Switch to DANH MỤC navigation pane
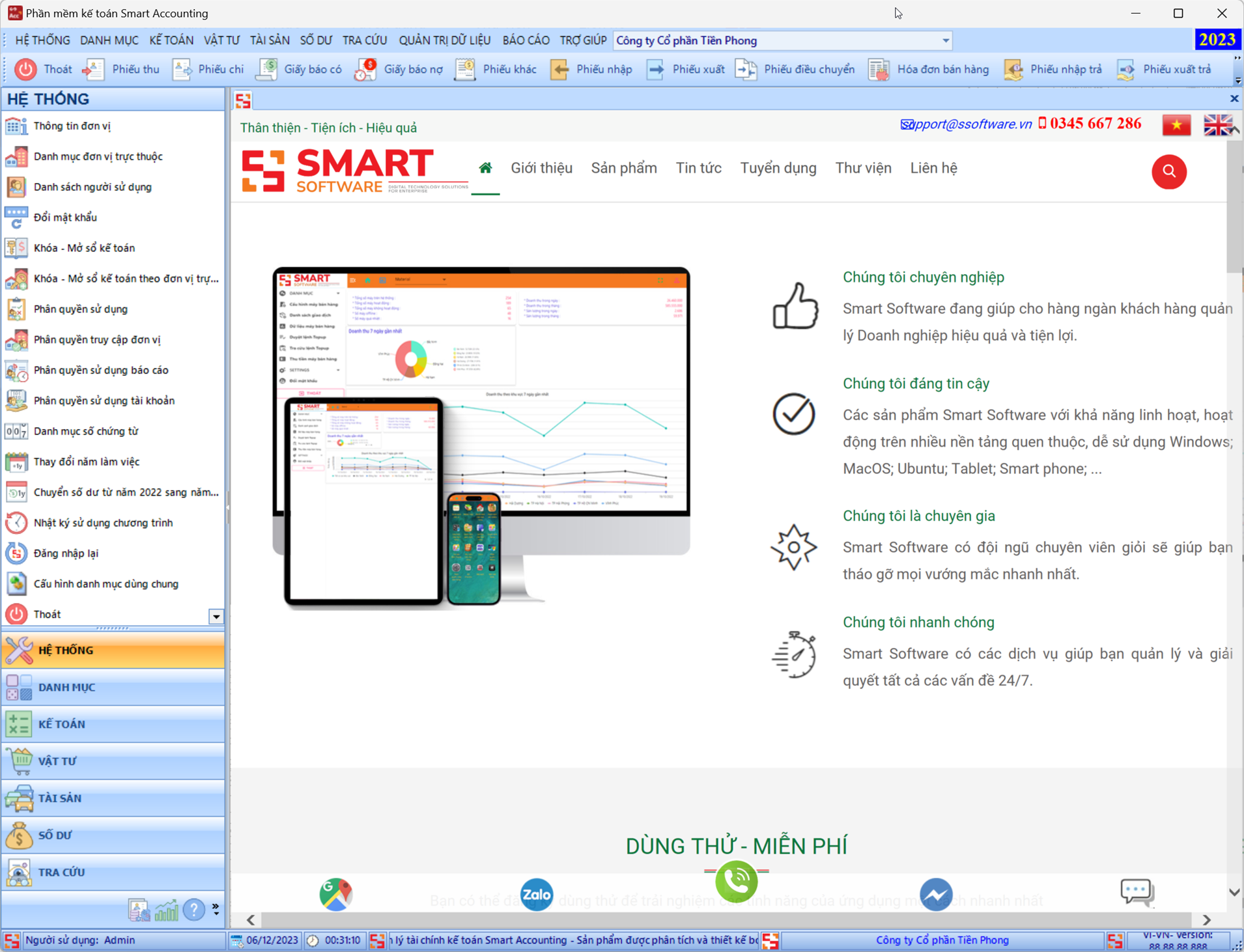The image size is (1244, 952). pyautogui.click(x=113, y=688)
